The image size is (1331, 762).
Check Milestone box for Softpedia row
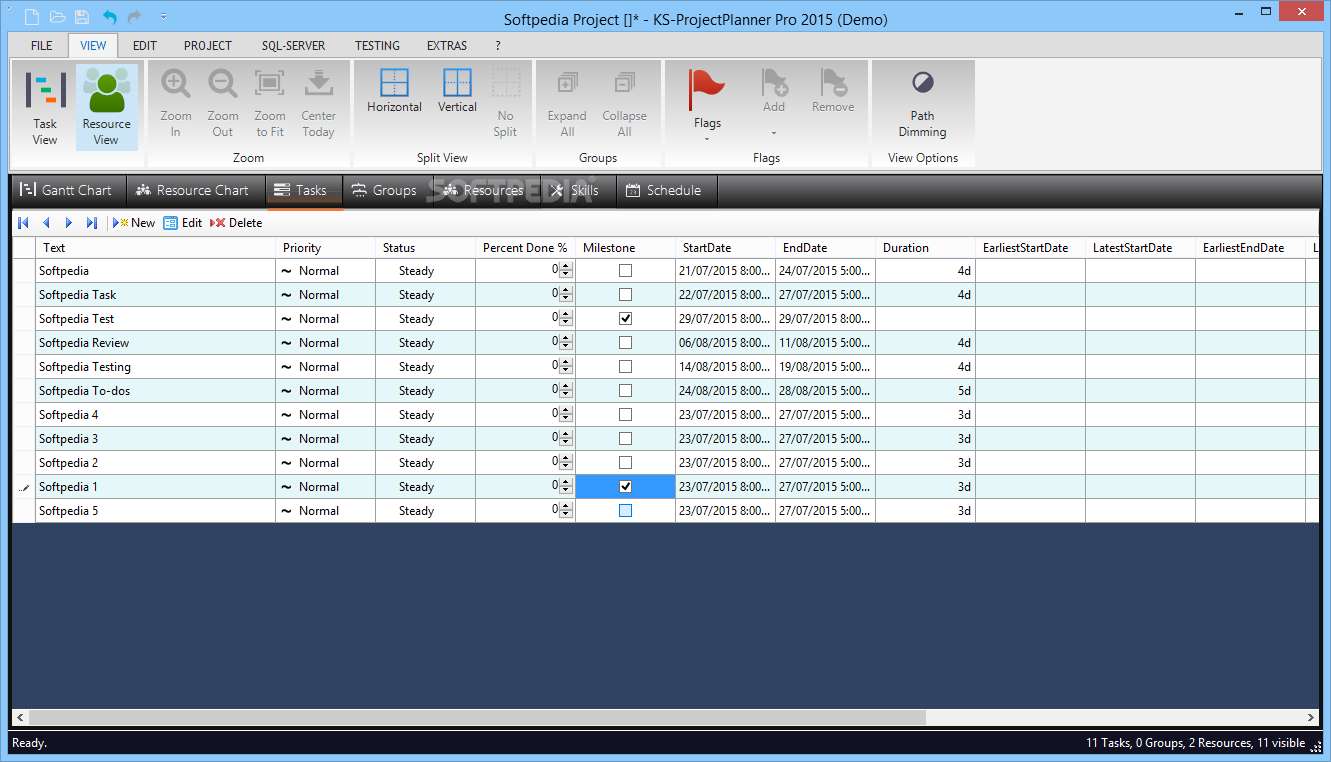pyautogui.click(x=625, y=271)
